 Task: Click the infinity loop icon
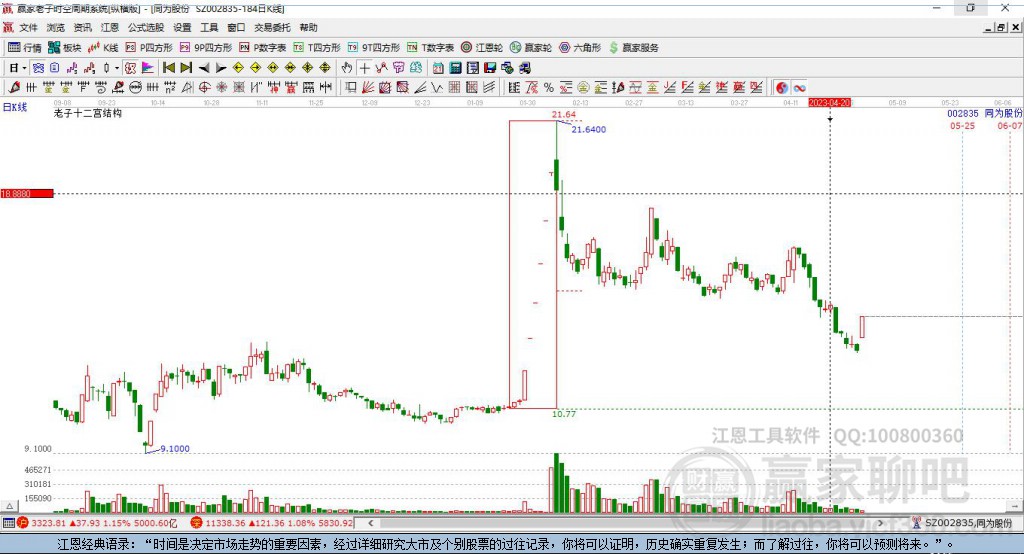(799, 88)
